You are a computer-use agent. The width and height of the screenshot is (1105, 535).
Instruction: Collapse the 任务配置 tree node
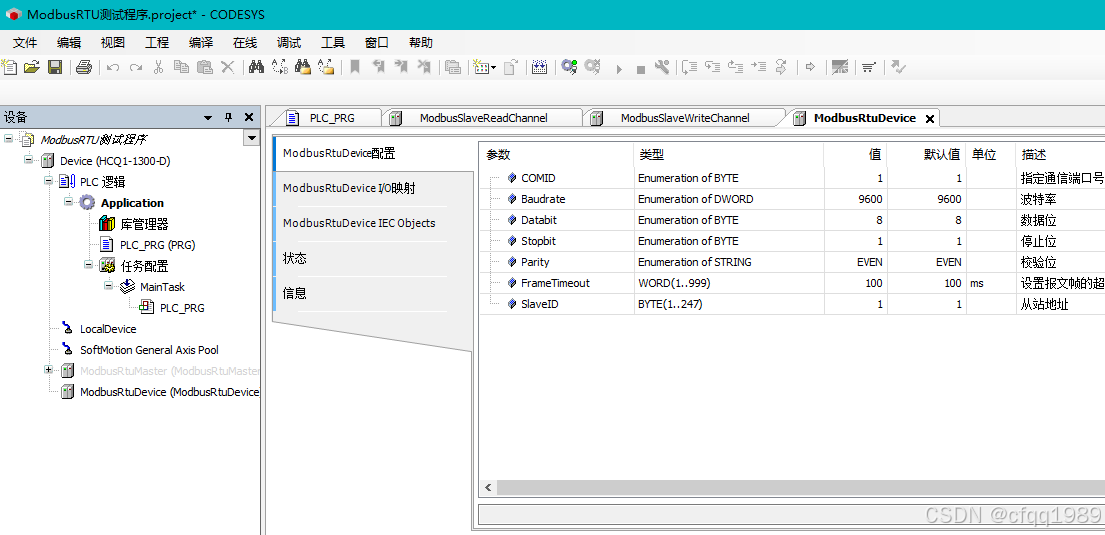point(89,265)
